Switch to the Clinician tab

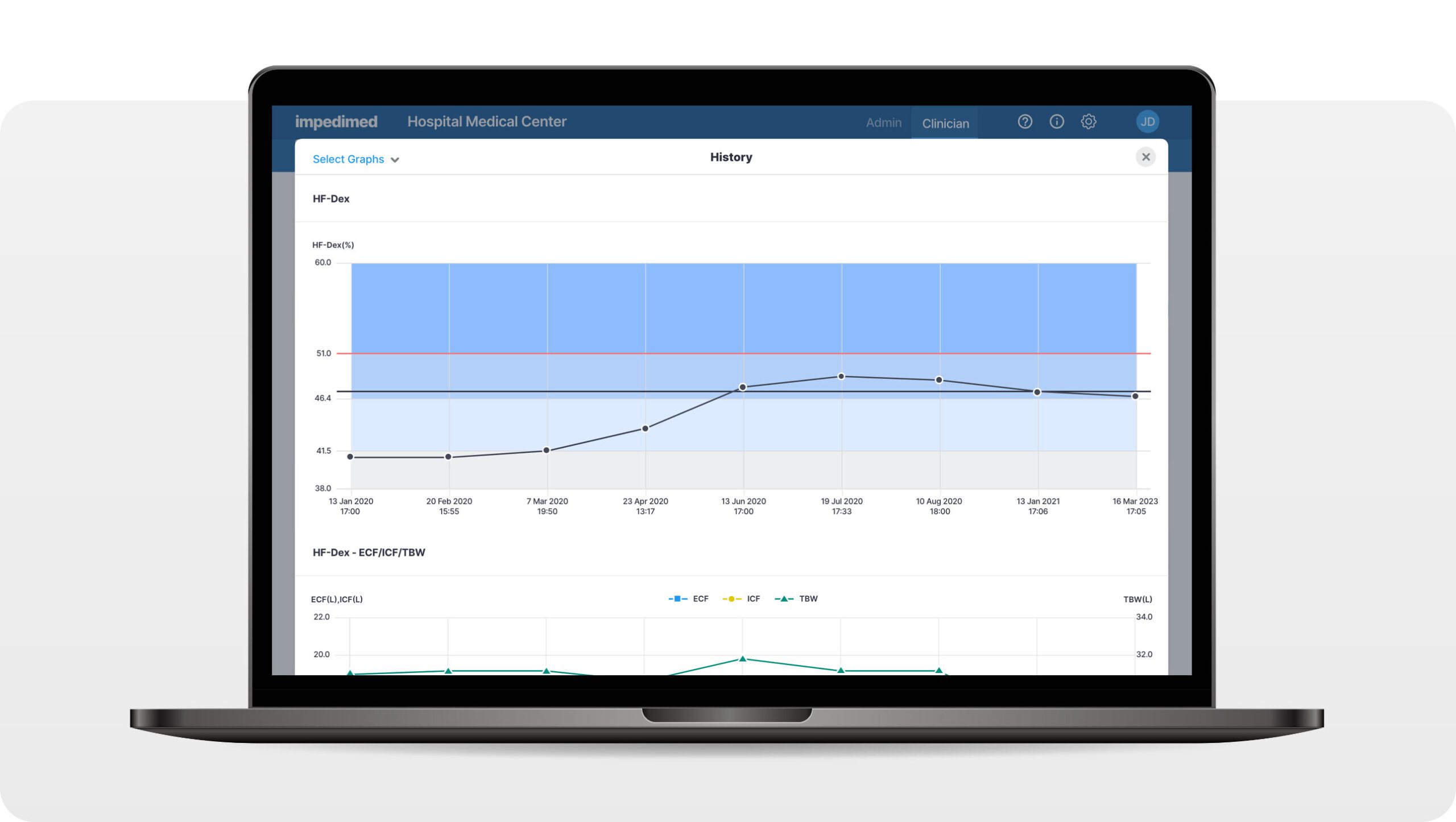click(x=945, y=123)
